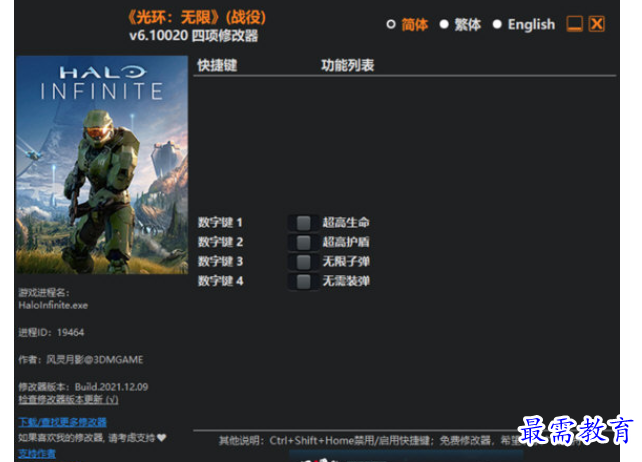642x462 pixels.
Task: Click the 数字键 4 hotkey label
Action: (220, 281)
